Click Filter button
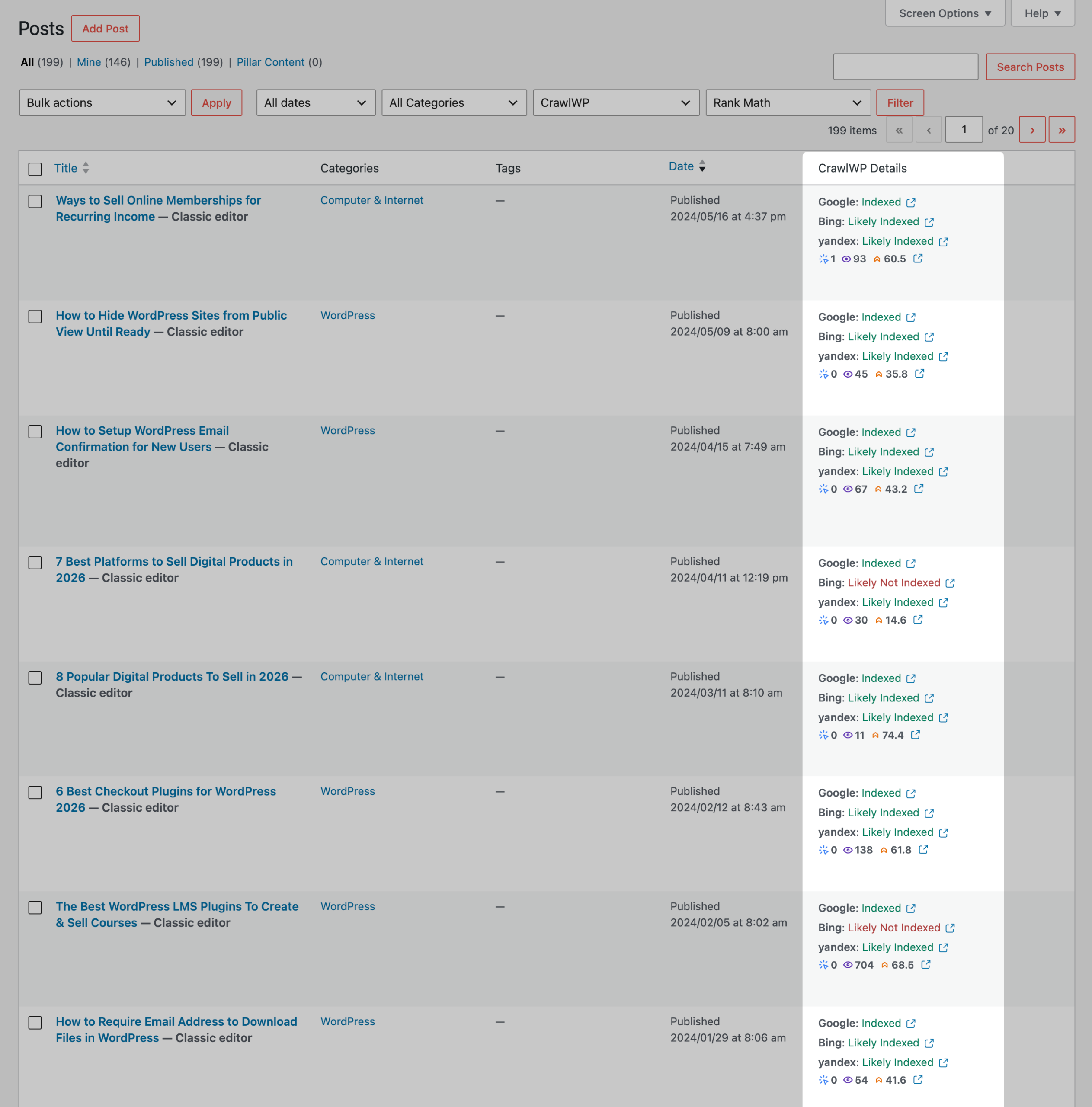Image resolution: width=1092 pixels, height=1107 pixels. (900, 102)
